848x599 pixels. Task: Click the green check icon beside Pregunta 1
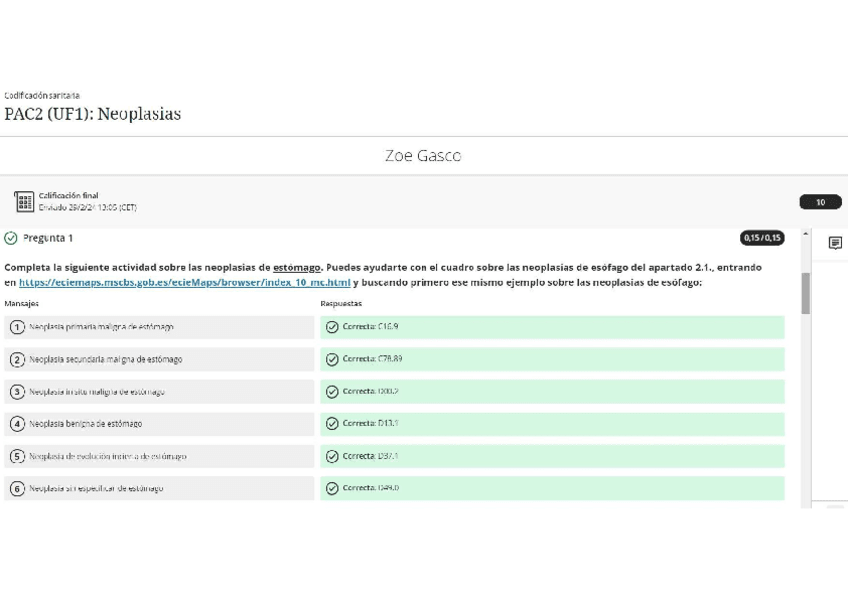11,238
